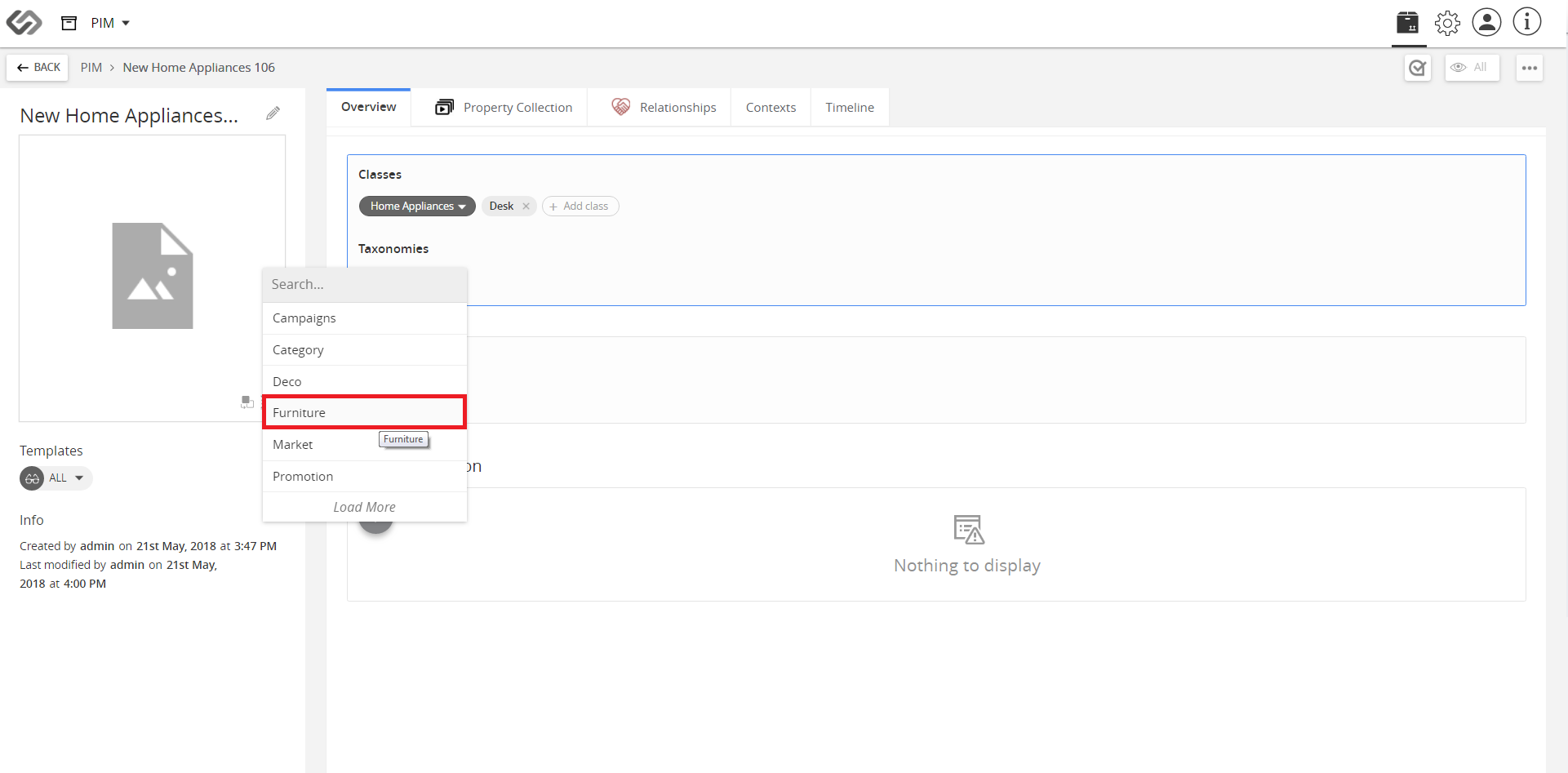This screenshot has height=773, width=1568.
Task: Open the PIM module dropdown
Action: [x=110, y=23]
